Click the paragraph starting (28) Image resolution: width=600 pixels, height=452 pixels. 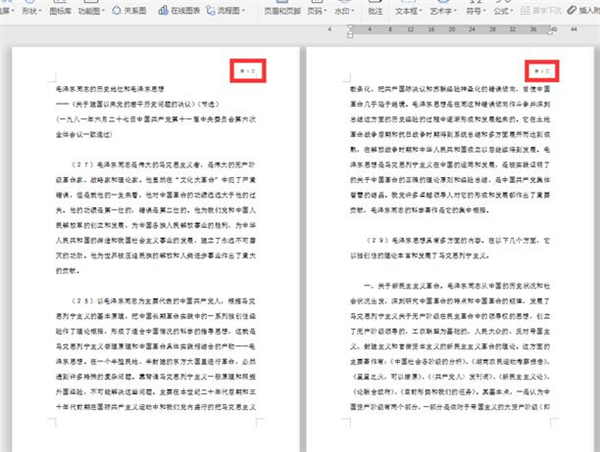(x=156, y=354)
